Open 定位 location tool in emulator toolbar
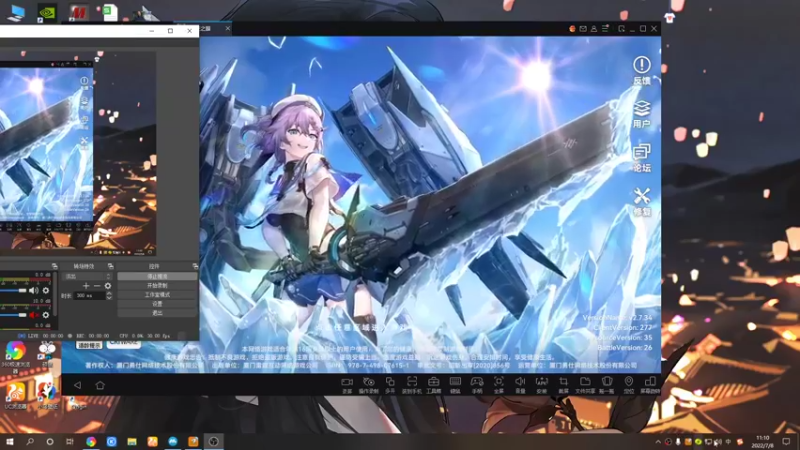 pyautogui.click(x=629, y=385)
